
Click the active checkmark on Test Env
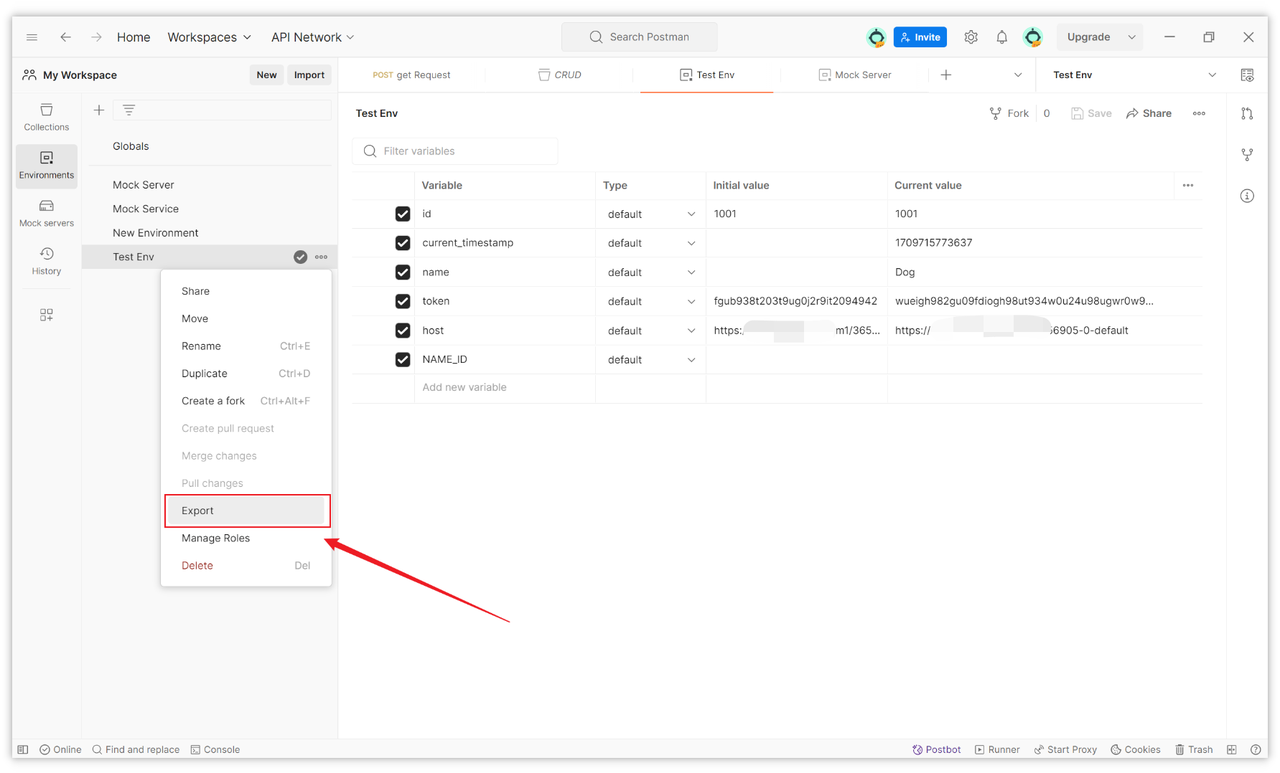click(x=300, y=257)
